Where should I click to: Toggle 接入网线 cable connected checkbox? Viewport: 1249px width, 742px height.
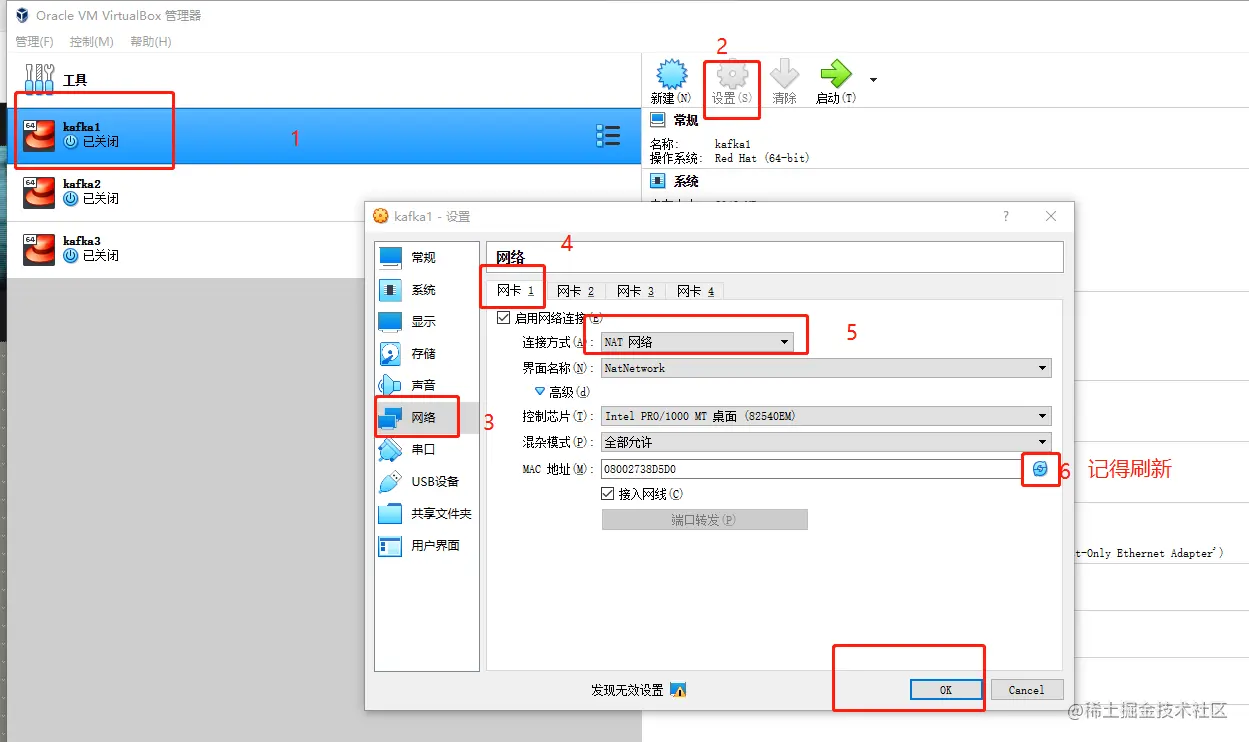607,493
